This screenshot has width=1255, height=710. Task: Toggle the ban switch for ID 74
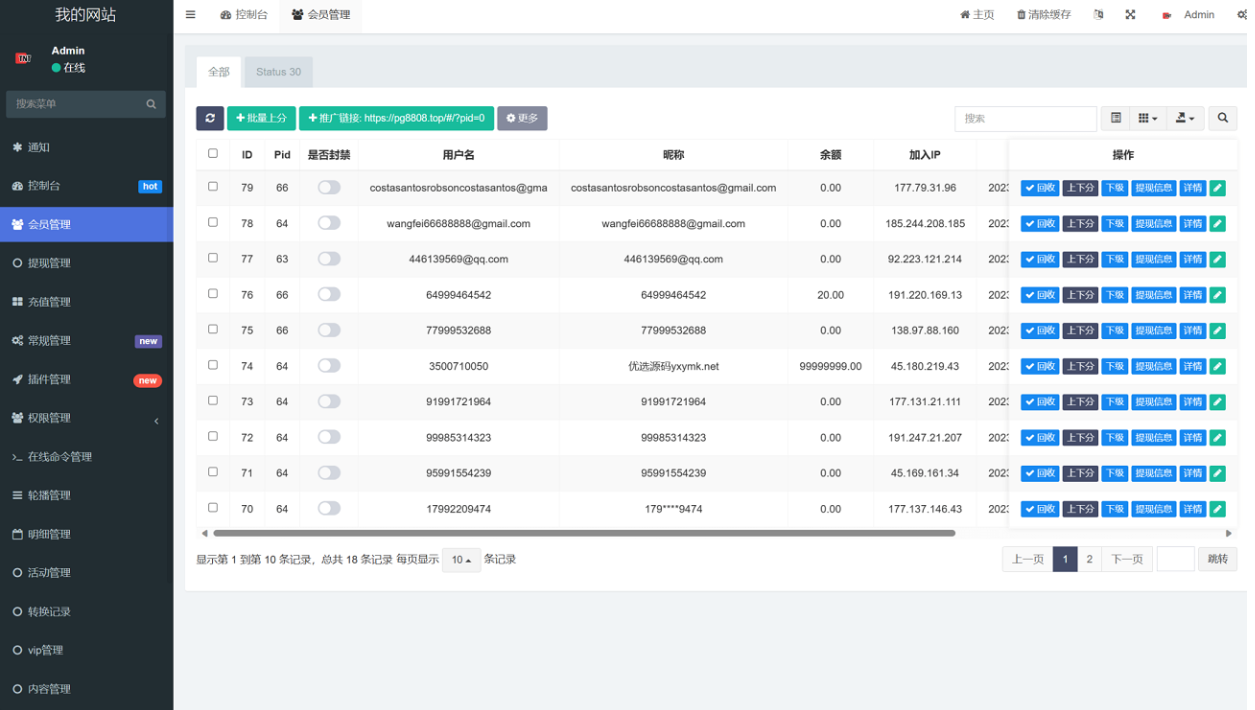coord(329,366)
